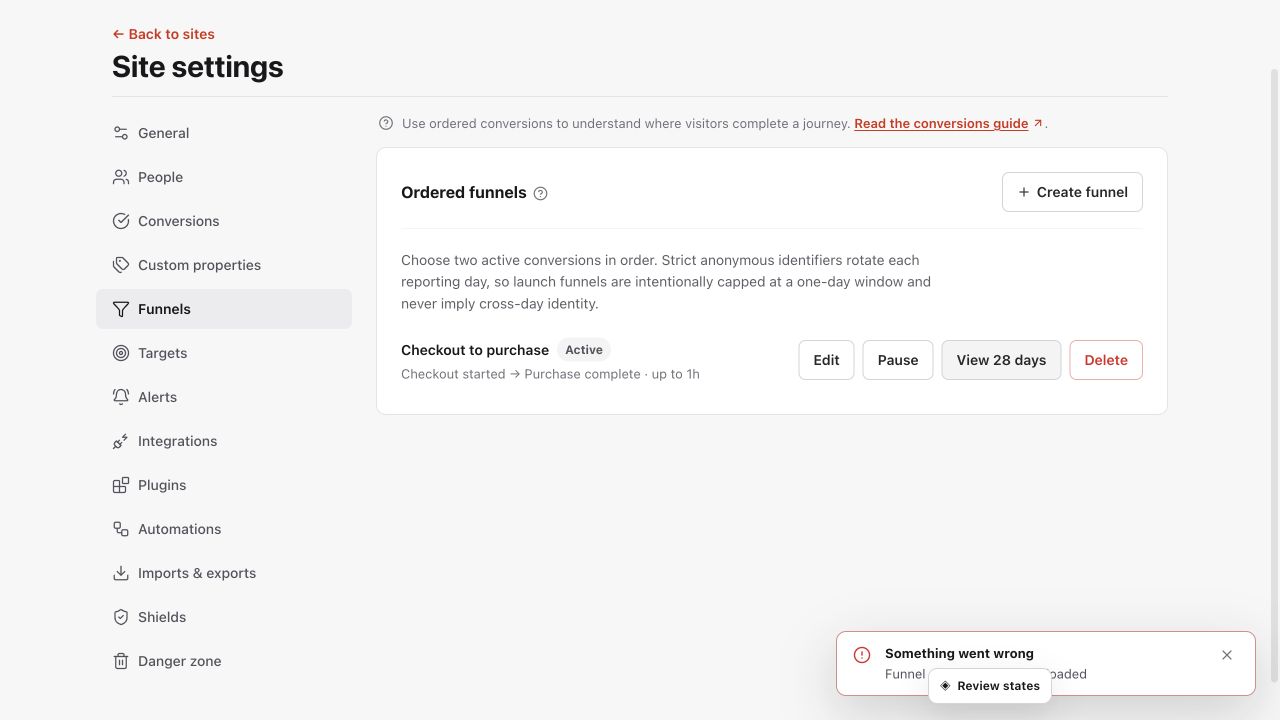The width and height of the screenshot is (1280, 720).
Task: Click the View 28 days button
Action: point(1001,360)
